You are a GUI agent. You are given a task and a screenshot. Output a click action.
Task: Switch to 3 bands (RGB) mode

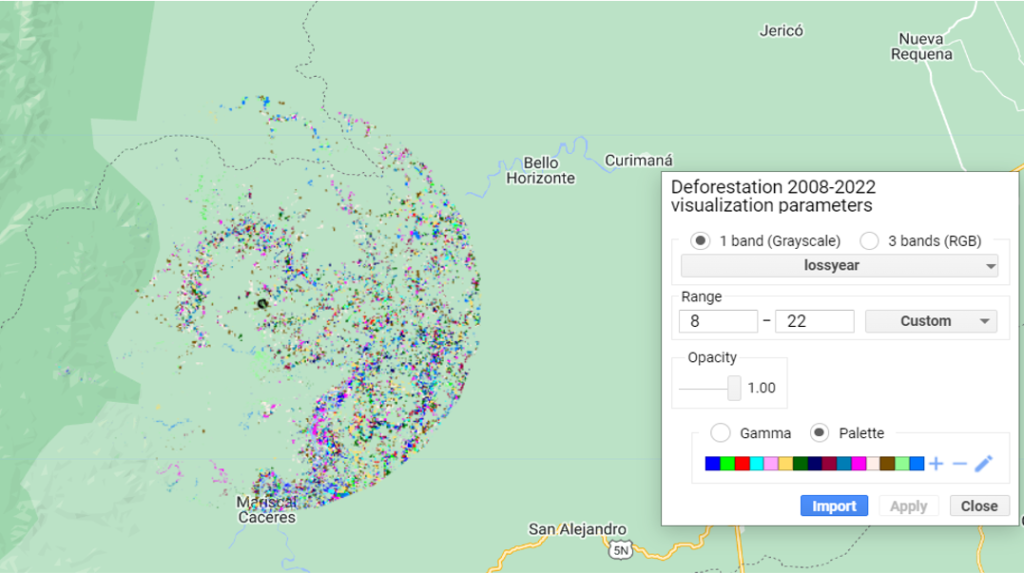869,241
